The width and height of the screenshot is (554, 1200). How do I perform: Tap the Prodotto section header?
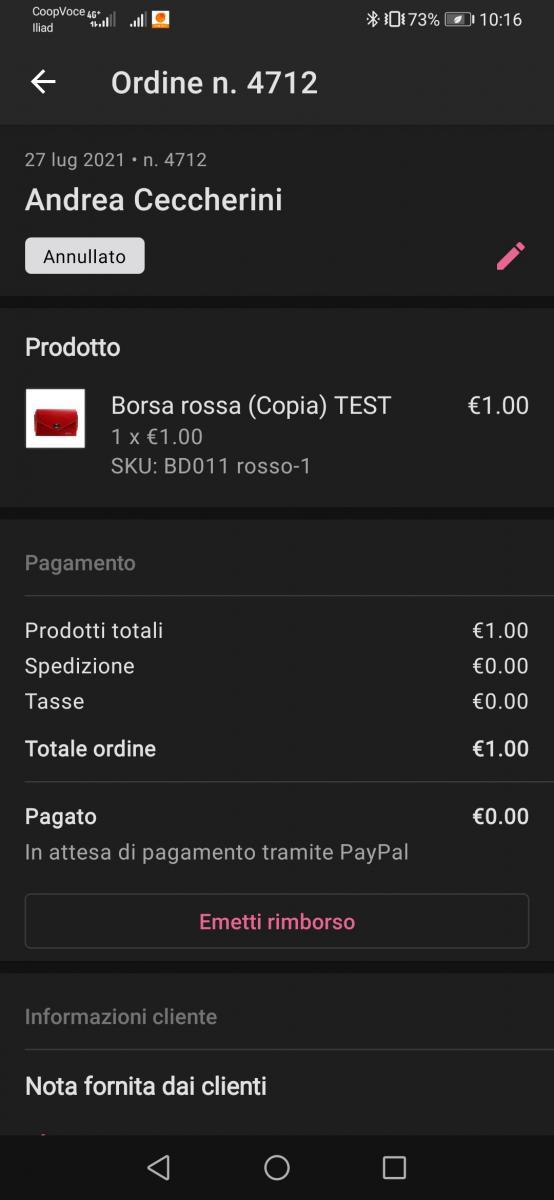(x=72, y=347)
